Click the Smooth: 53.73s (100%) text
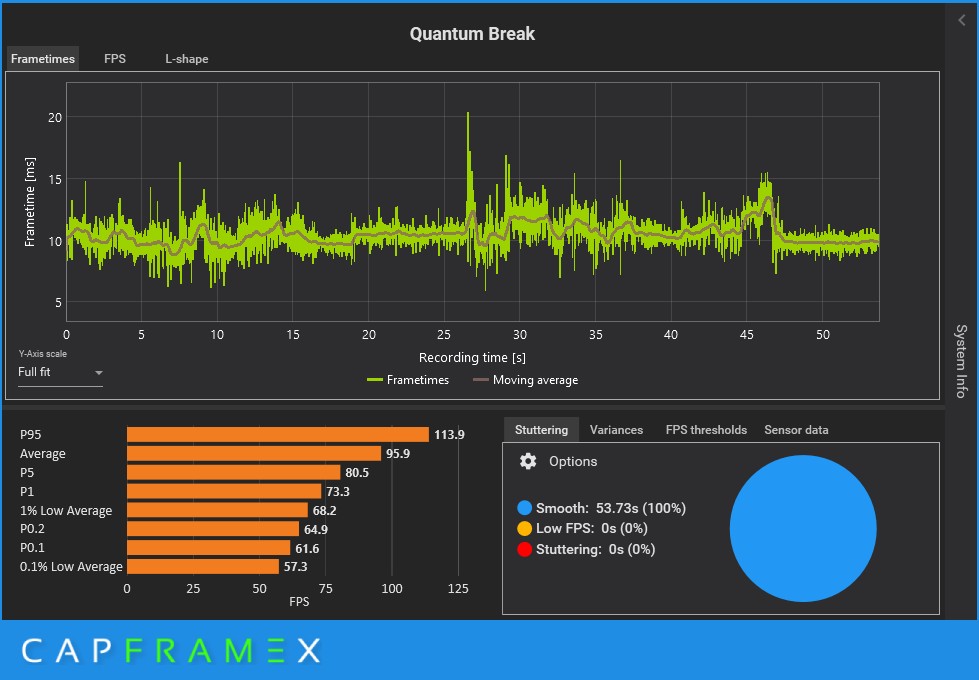 pos(611,508)
